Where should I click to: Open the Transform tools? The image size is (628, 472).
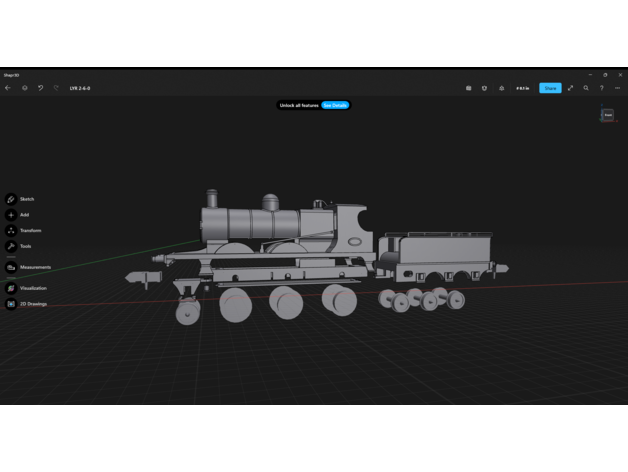point(11,231)
